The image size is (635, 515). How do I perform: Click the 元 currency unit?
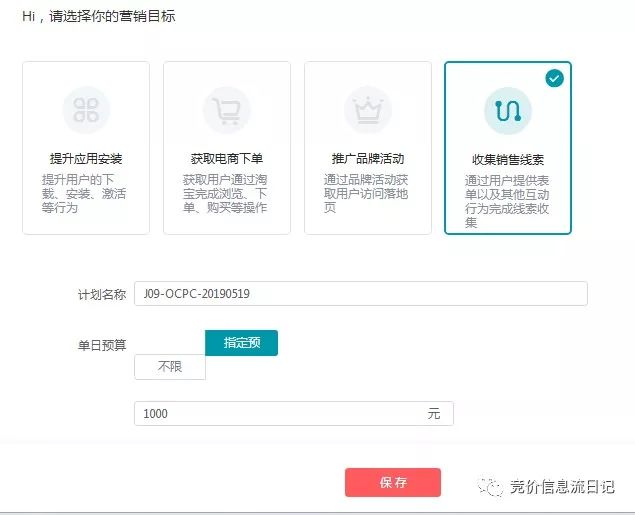(434, 414)
